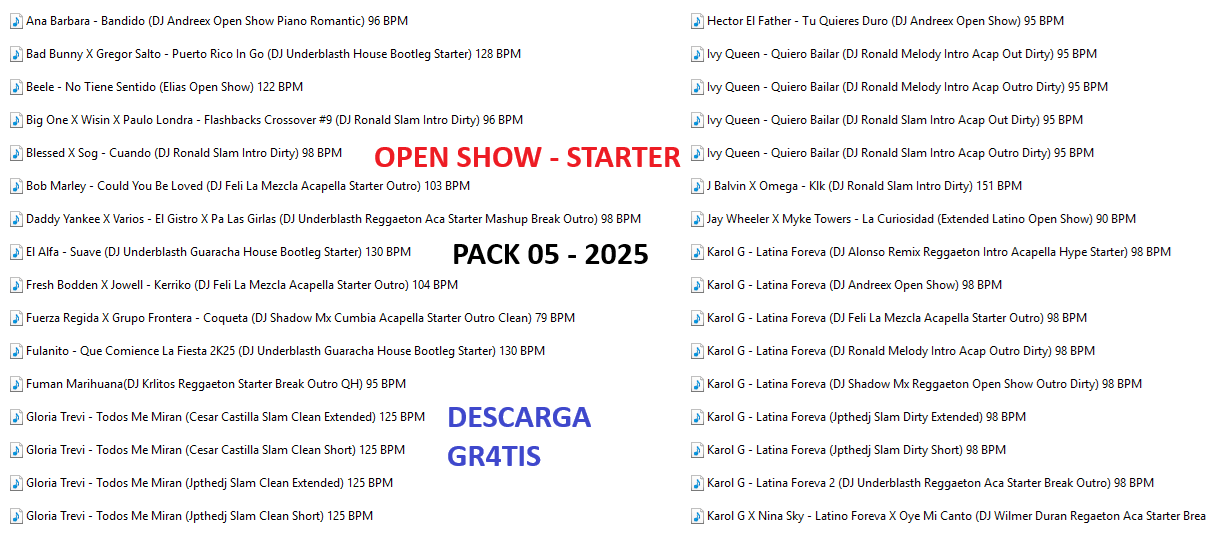
Task: Click the file icon next to Beele - No Tiene Sentido
Action: tap(16, 87)
